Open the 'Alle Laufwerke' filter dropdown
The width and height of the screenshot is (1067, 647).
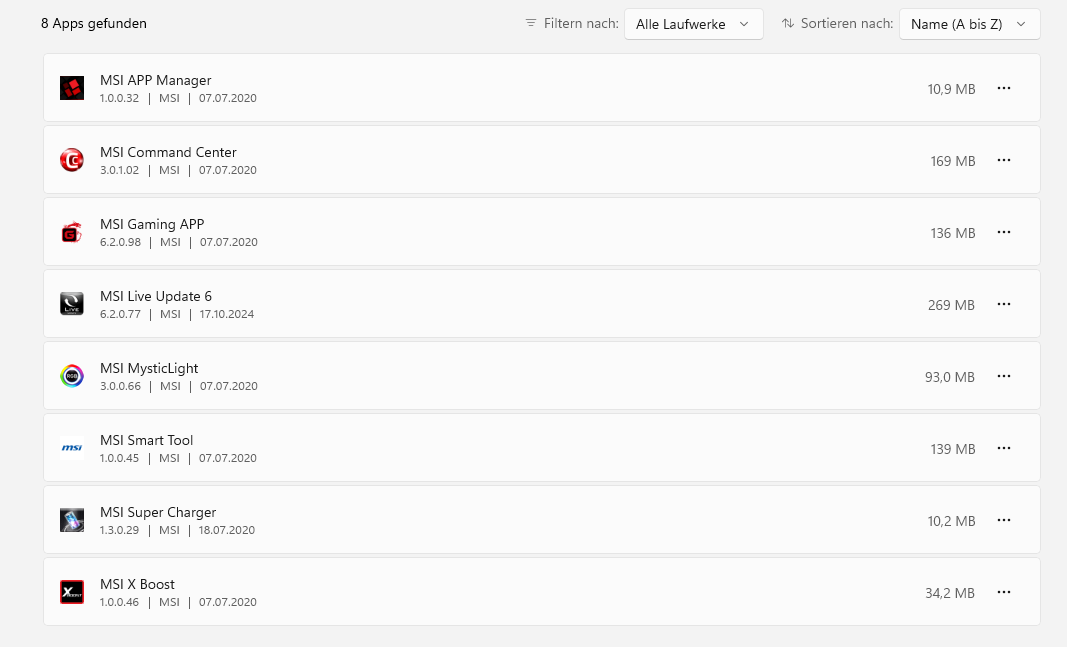[693, 24]
